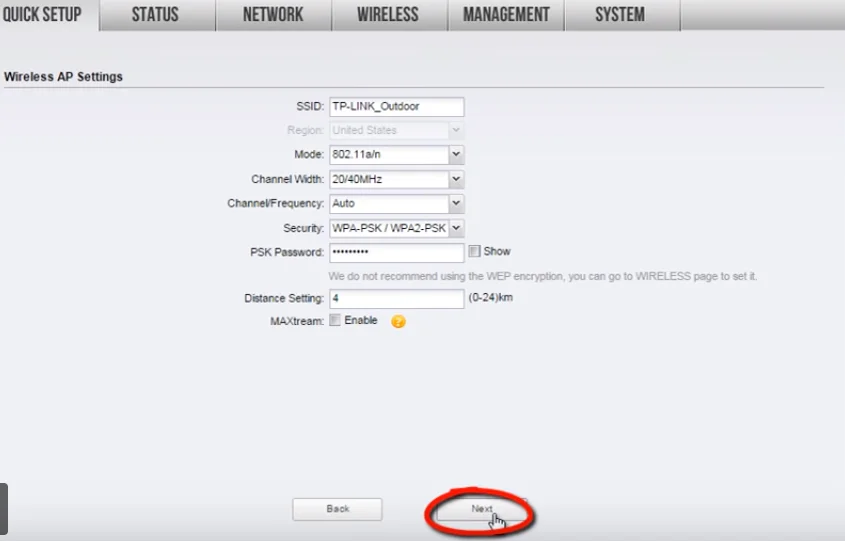Screen dimensions: 845x541
Task: Enable the MAXtream checkbox
Action: (x=335, y=321)
